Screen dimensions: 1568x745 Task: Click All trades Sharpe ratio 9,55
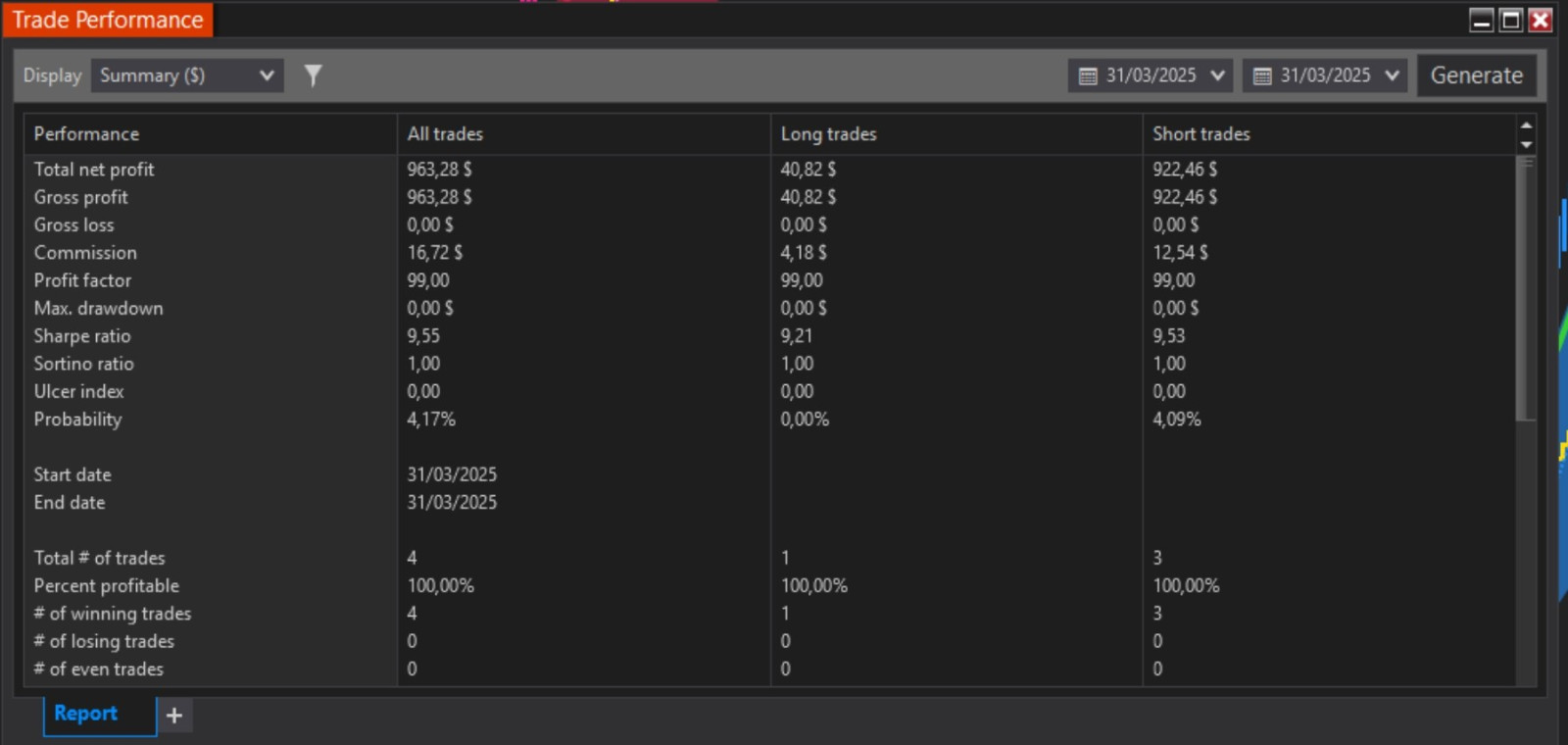[423, 336]
